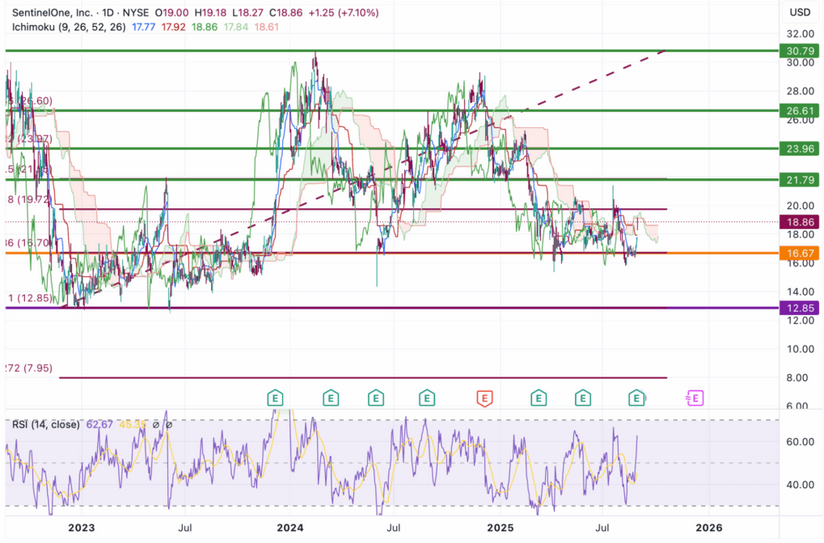824x543 pixels.
Task: Open the USD currency selector
Action: pos(799,12)
